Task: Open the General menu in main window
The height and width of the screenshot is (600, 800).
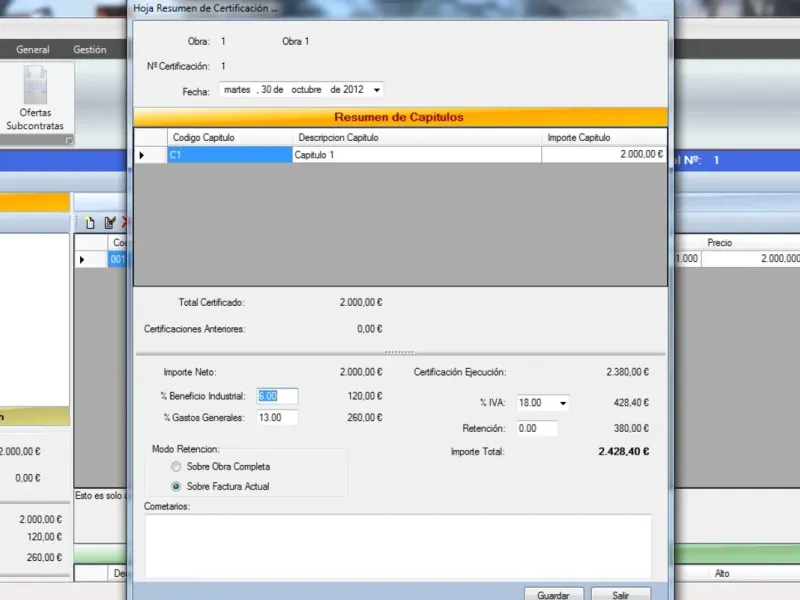Action: 33,49
